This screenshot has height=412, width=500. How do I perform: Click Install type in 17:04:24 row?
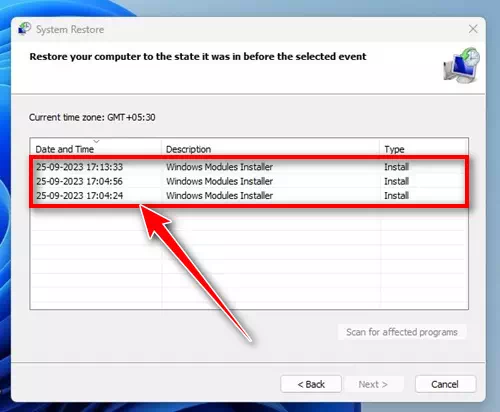click(396, 196)
